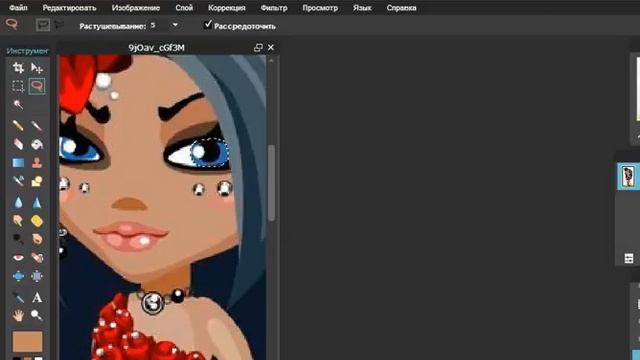Select the Burn hand tool
640x360 pixels.
(37, 239)
